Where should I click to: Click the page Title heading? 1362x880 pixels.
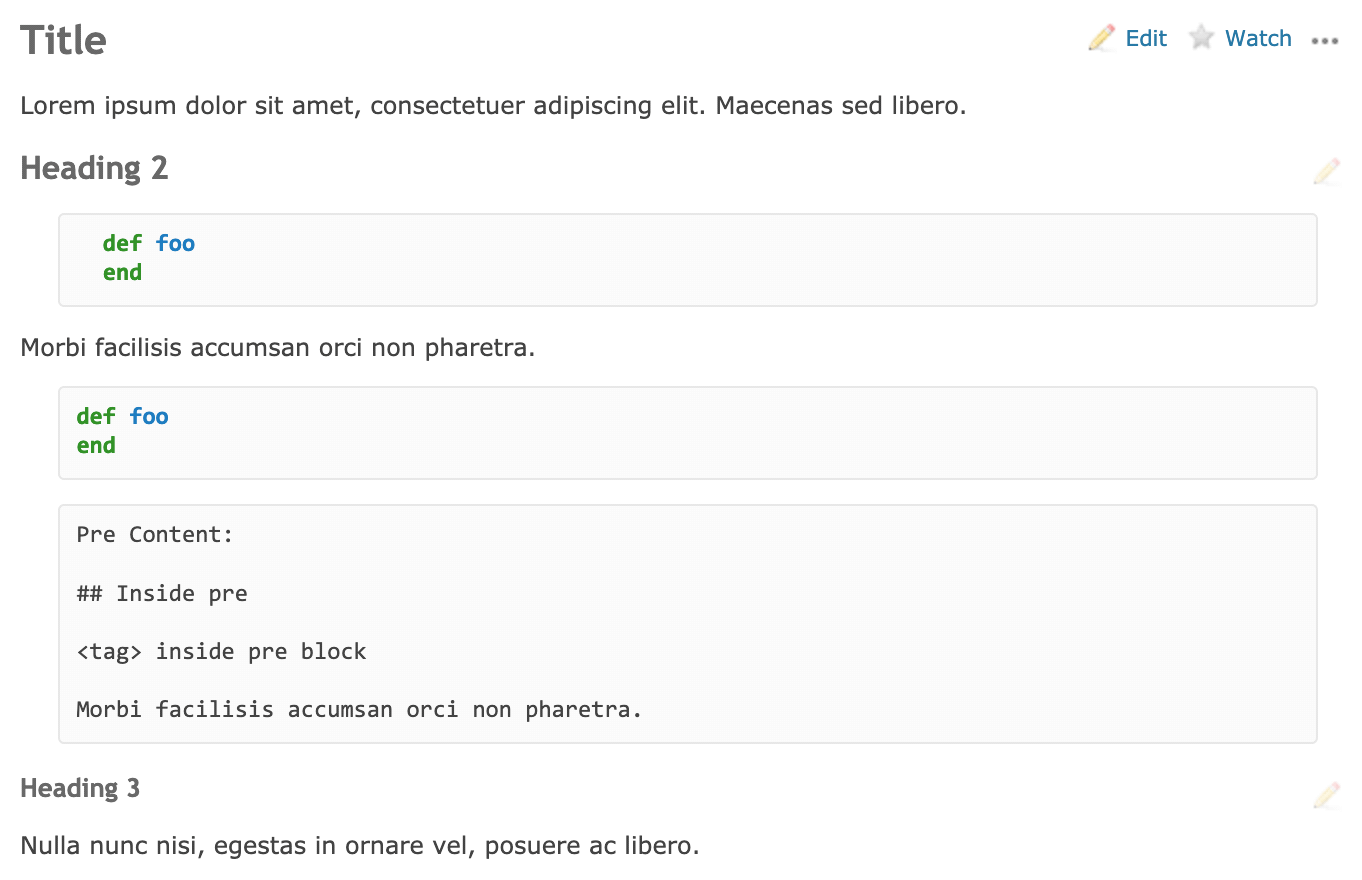click(63, 40)
